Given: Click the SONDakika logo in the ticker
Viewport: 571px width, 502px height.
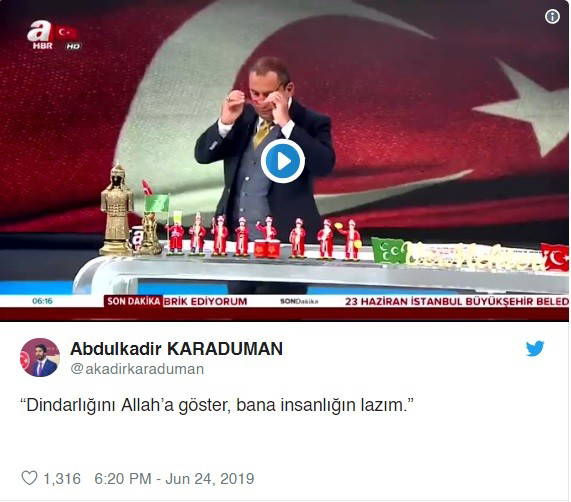Looking at the screenshot, I should (299, 301).
